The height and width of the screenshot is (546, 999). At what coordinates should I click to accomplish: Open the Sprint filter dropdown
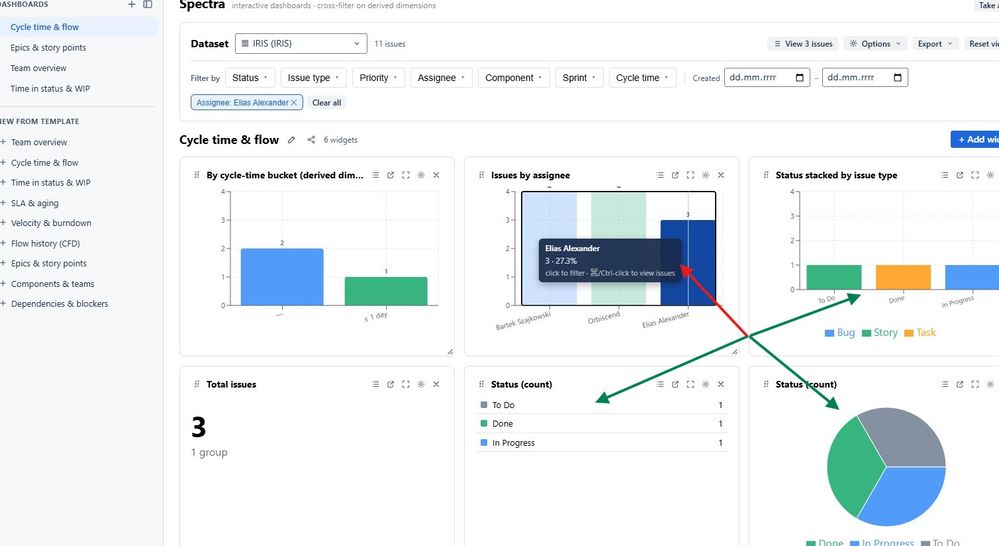tap(579, 78)
